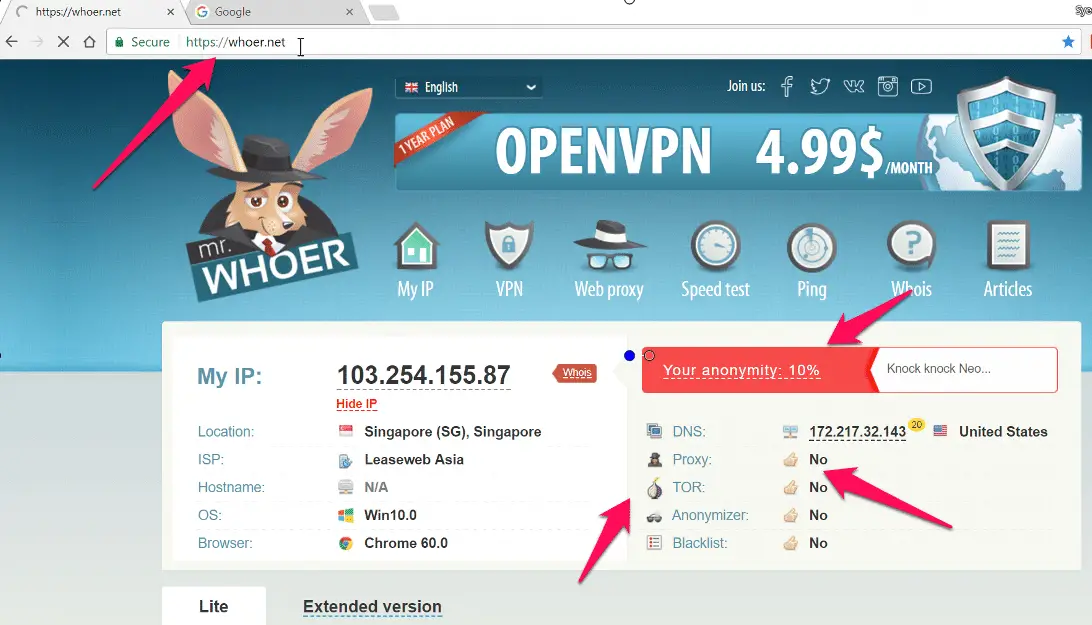
Task: Click the Singapore flag icon
Action: point(345,431)
